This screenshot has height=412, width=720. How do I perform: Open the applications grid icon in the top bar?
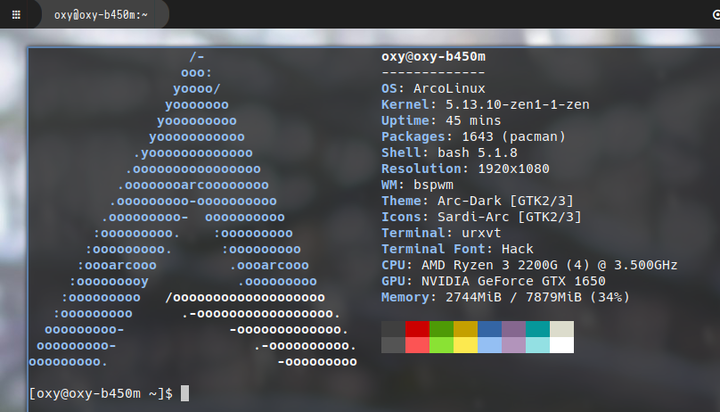[16, 15]
